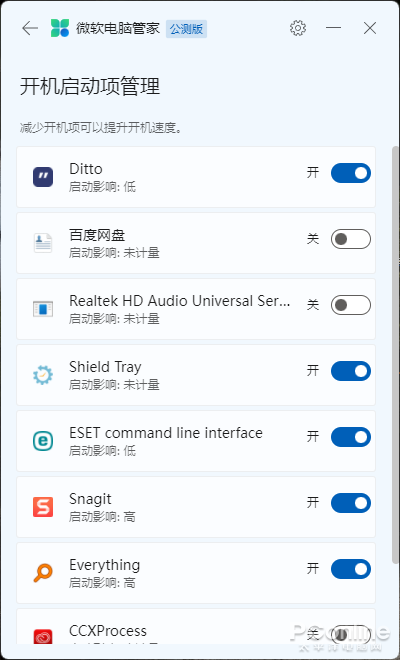Click the Microsoft PC Manager logo icon

tap(60, 28)
